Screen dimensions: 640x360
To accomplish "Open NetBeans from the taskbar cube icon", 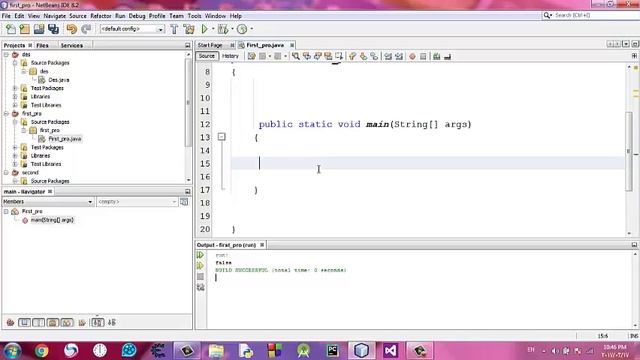I will pos(361,350).
